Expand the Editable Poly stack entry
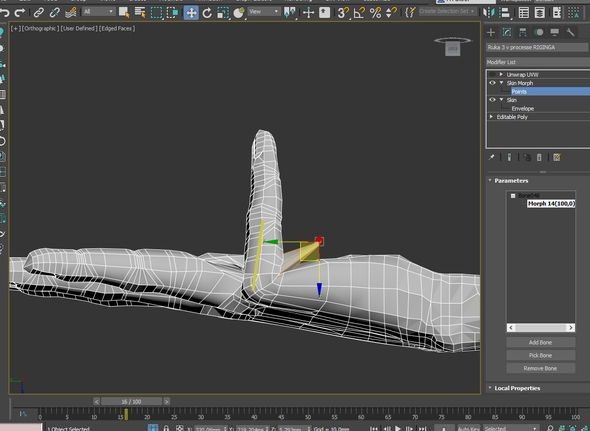This screenshot has width=590, height=431. click(x=491, y=117)
